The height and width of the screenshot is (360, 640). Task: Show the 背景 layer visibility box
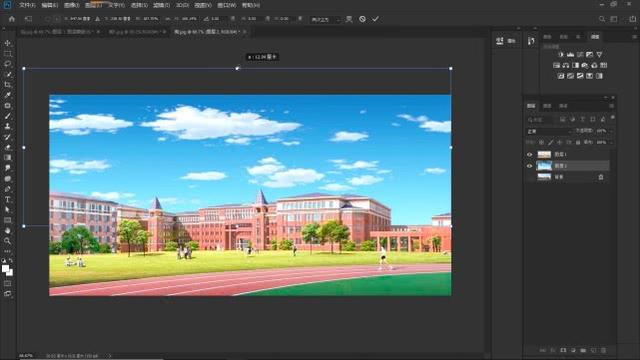pyautogui.click(x=529, y=177)
